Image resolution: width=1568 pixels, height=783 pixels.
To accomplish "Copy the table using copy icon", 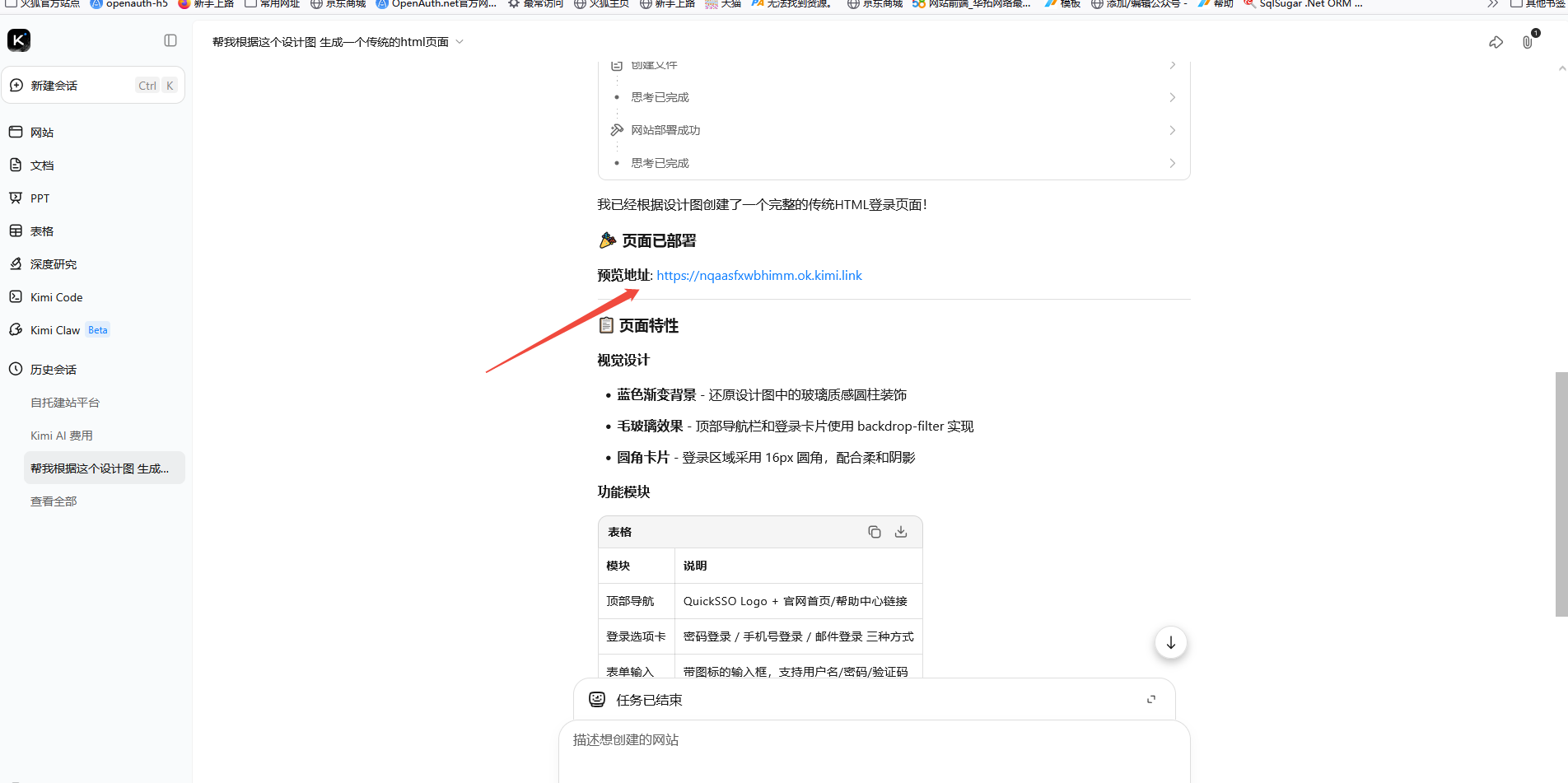I will (875, 532).
